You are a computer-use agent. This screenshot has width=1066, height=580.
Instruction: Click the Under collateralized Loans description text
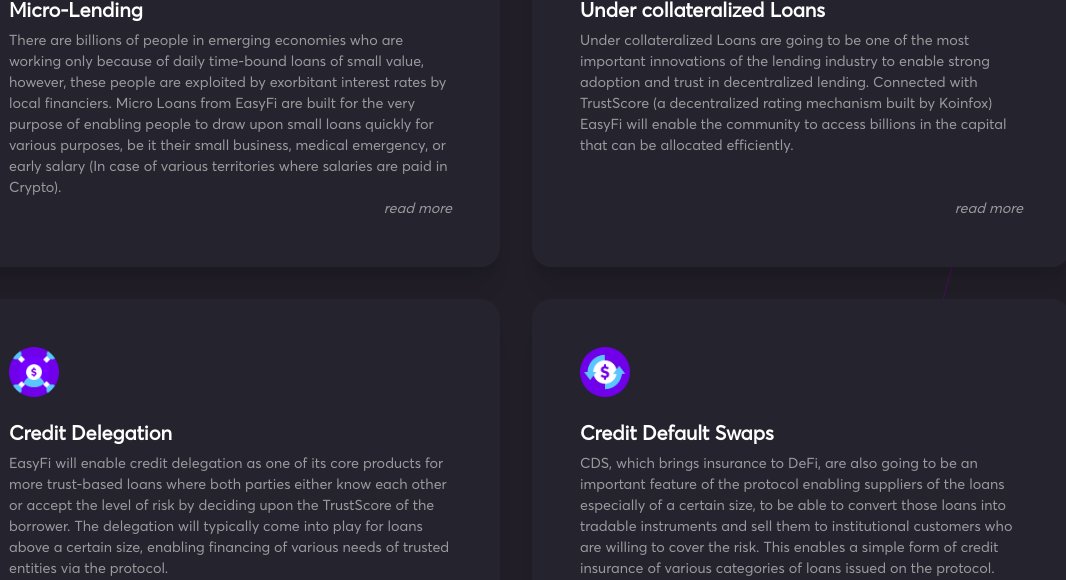pos(793,92)
